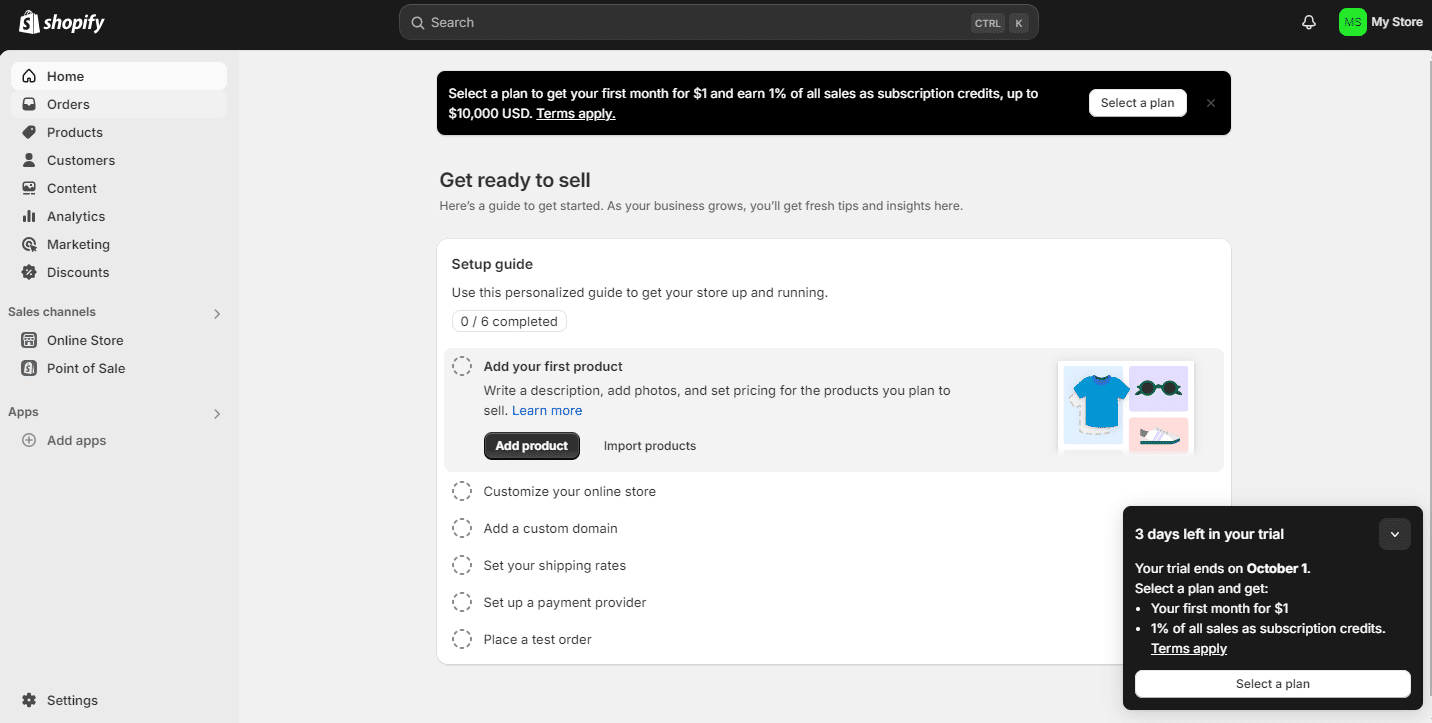Mark 'Add your first product' step circle

tap(462, 366)
